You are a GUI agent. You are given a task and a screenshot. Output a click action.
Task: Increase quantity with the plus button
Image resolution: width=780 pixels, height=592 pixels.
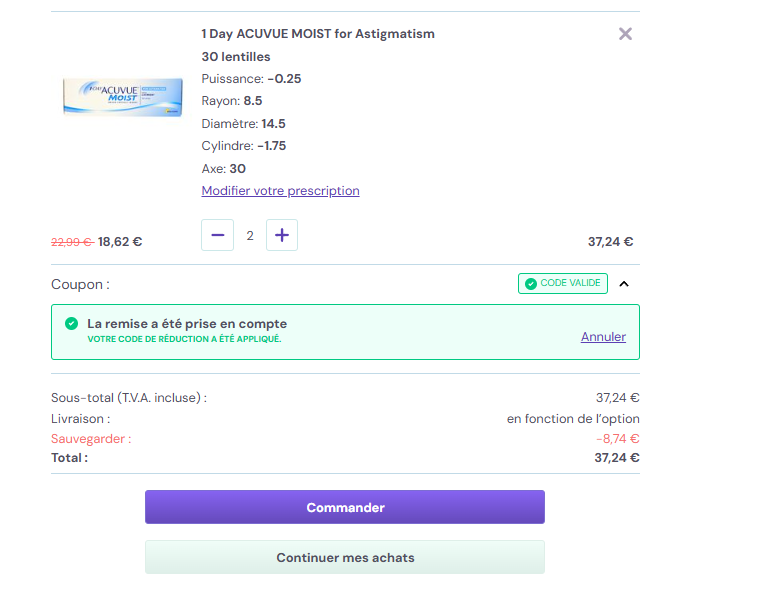282,235
